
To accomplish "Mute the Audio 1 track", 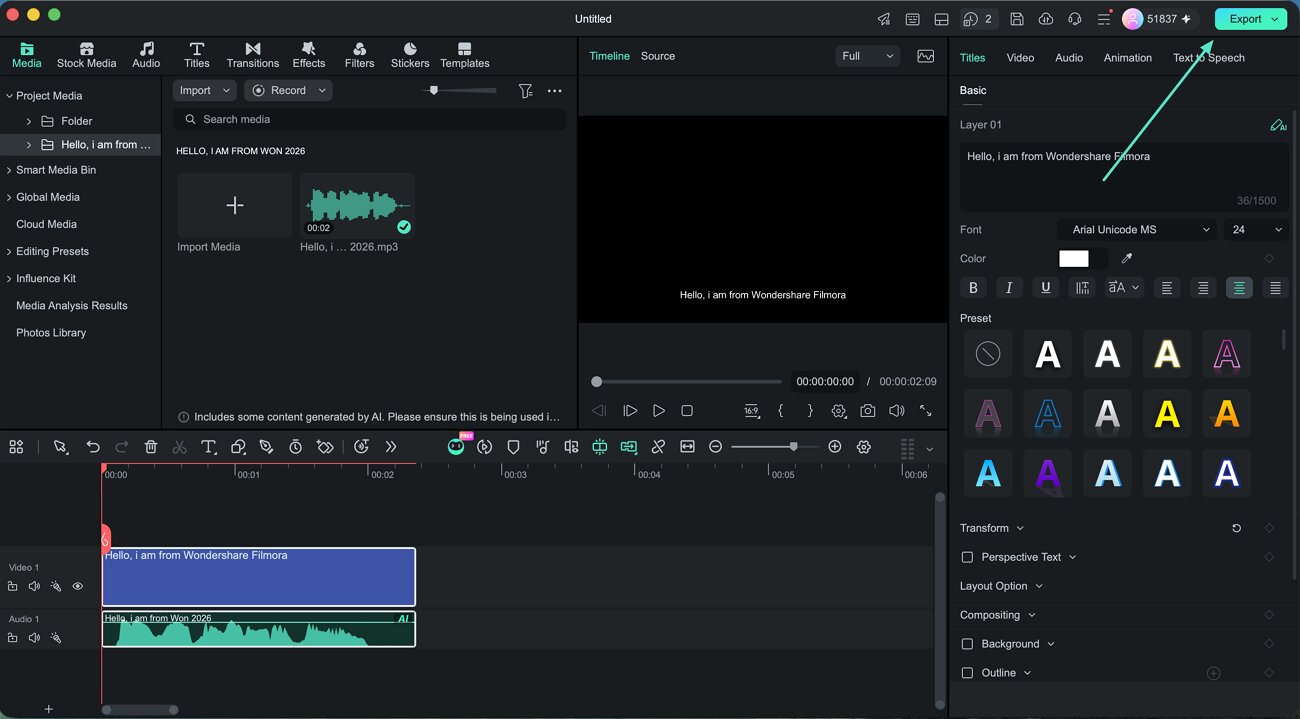I will (x=34, y=638).
